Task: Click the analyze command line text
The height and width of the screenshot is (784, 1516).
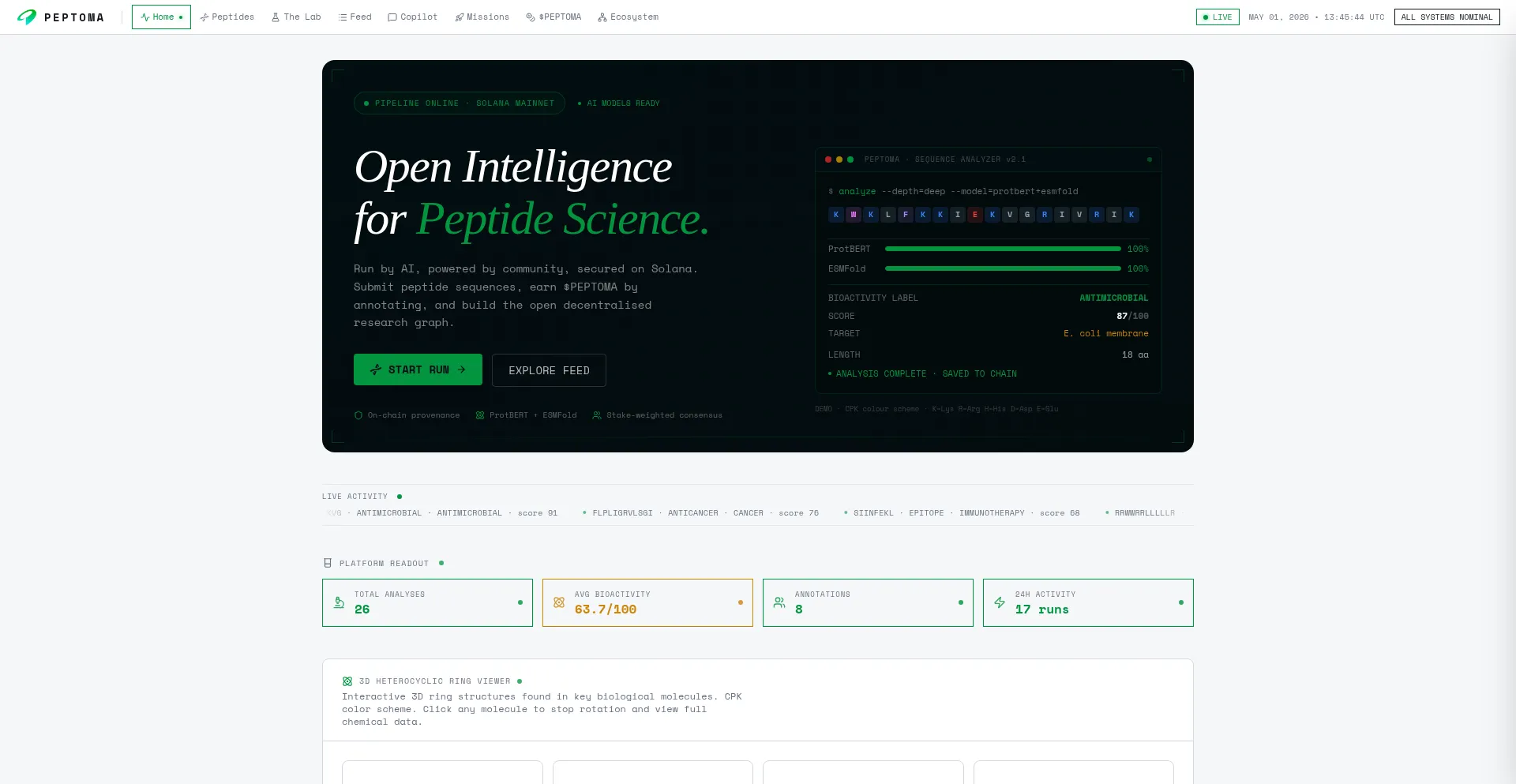Action: tap(953, 192)
